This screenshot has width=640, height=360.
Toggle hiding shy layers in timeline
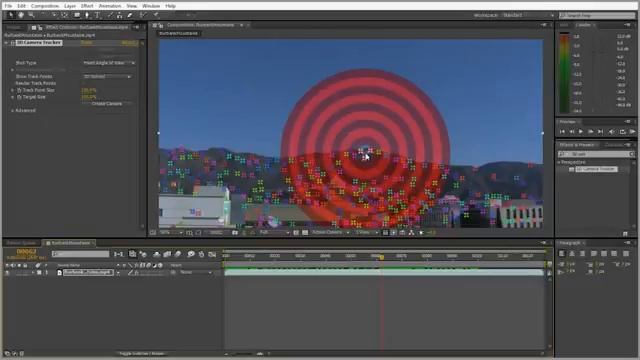click(156, 254)
